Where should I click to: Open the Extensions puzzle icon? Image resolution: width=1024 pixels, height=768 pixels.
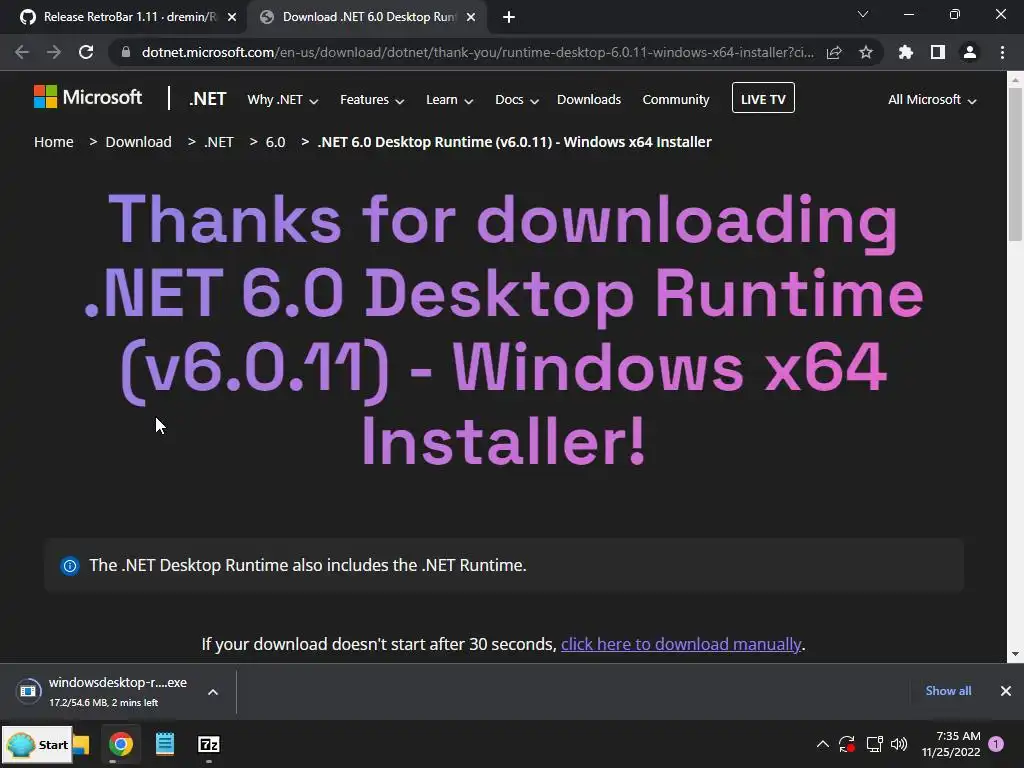pos(906,52)
